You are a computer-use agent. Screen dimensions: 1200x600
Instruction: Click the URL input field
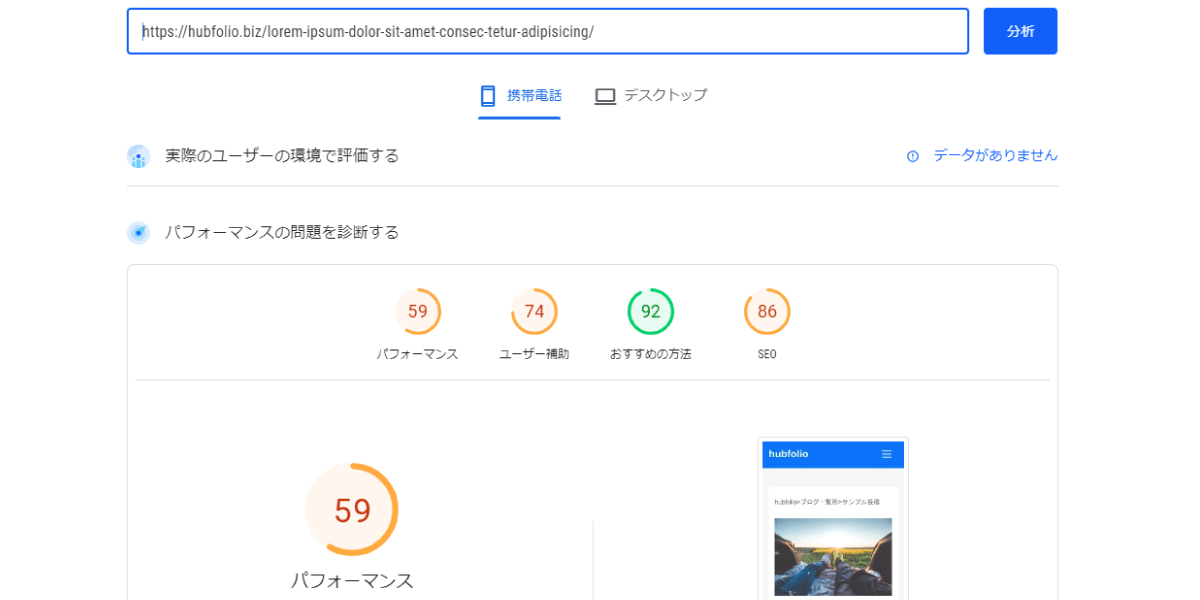click(548, 31)
